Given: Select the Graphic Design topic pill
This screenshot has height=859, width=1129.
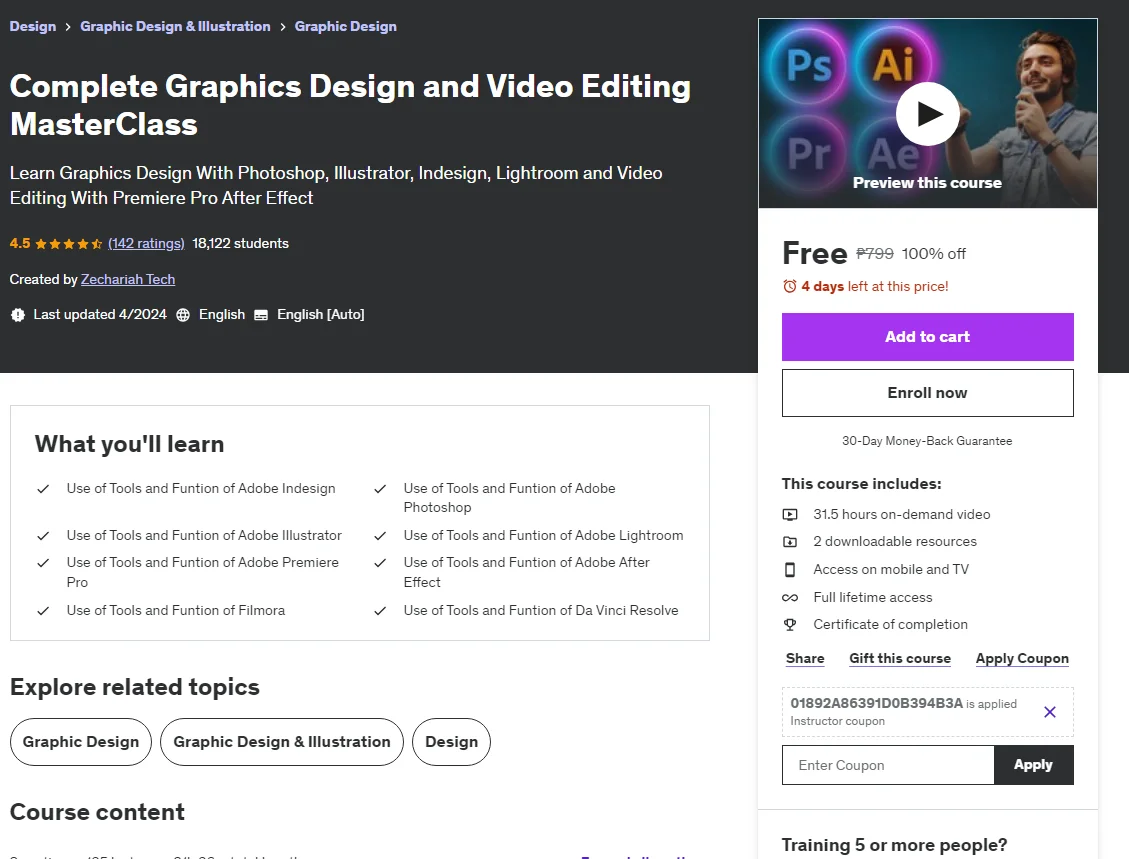Looking at the screenshot, I should [x=81, y=742].
